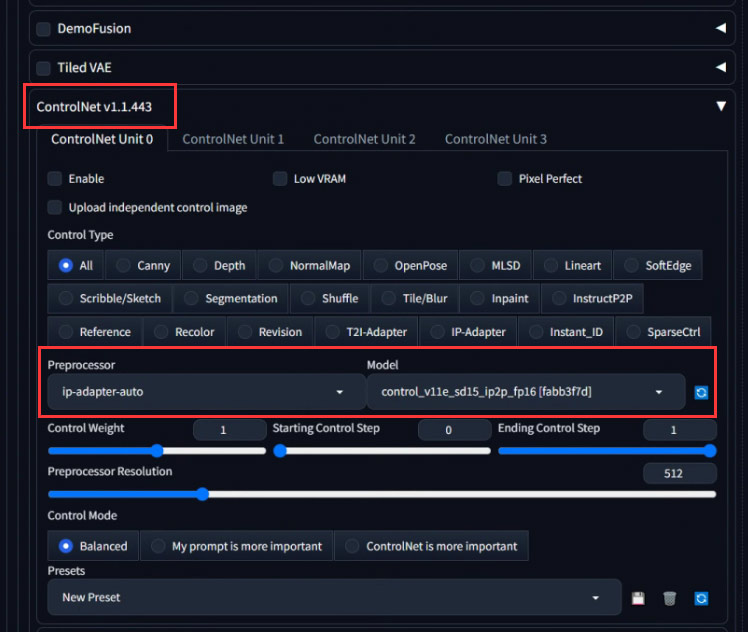The image size is (748, 632).
Task: Toggle the Low VRAM checkbox
Action: (x=280, y=179)
